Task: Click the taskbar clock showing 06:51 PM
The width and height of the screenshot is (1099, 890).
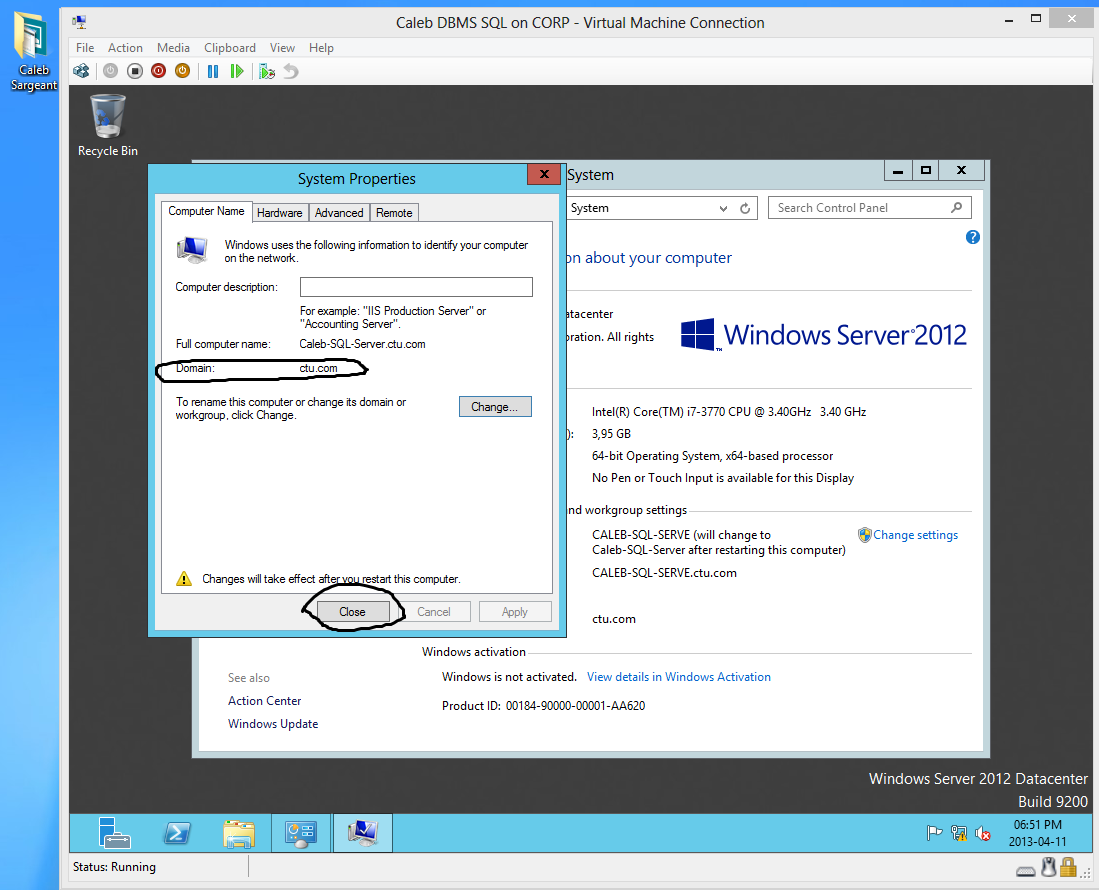Action: (x=1037, y=833)
